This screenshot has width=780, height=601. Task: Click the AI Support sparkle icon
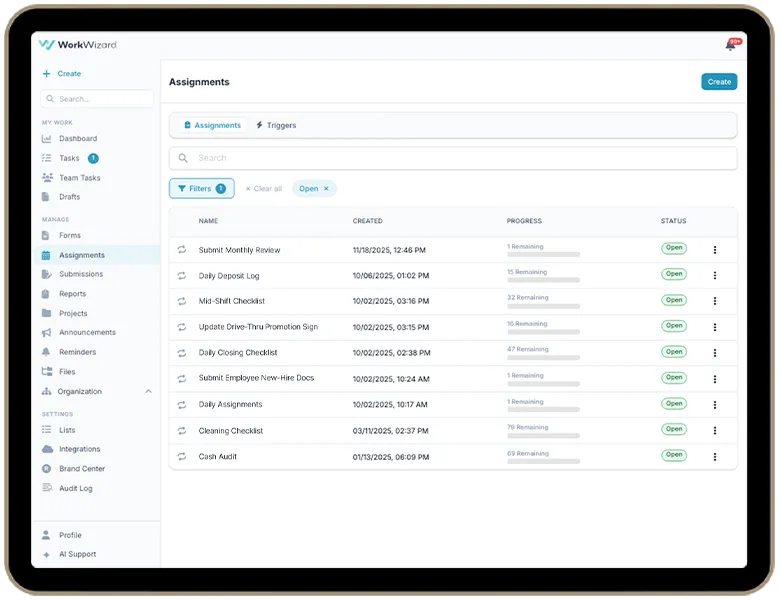[47, 555]
